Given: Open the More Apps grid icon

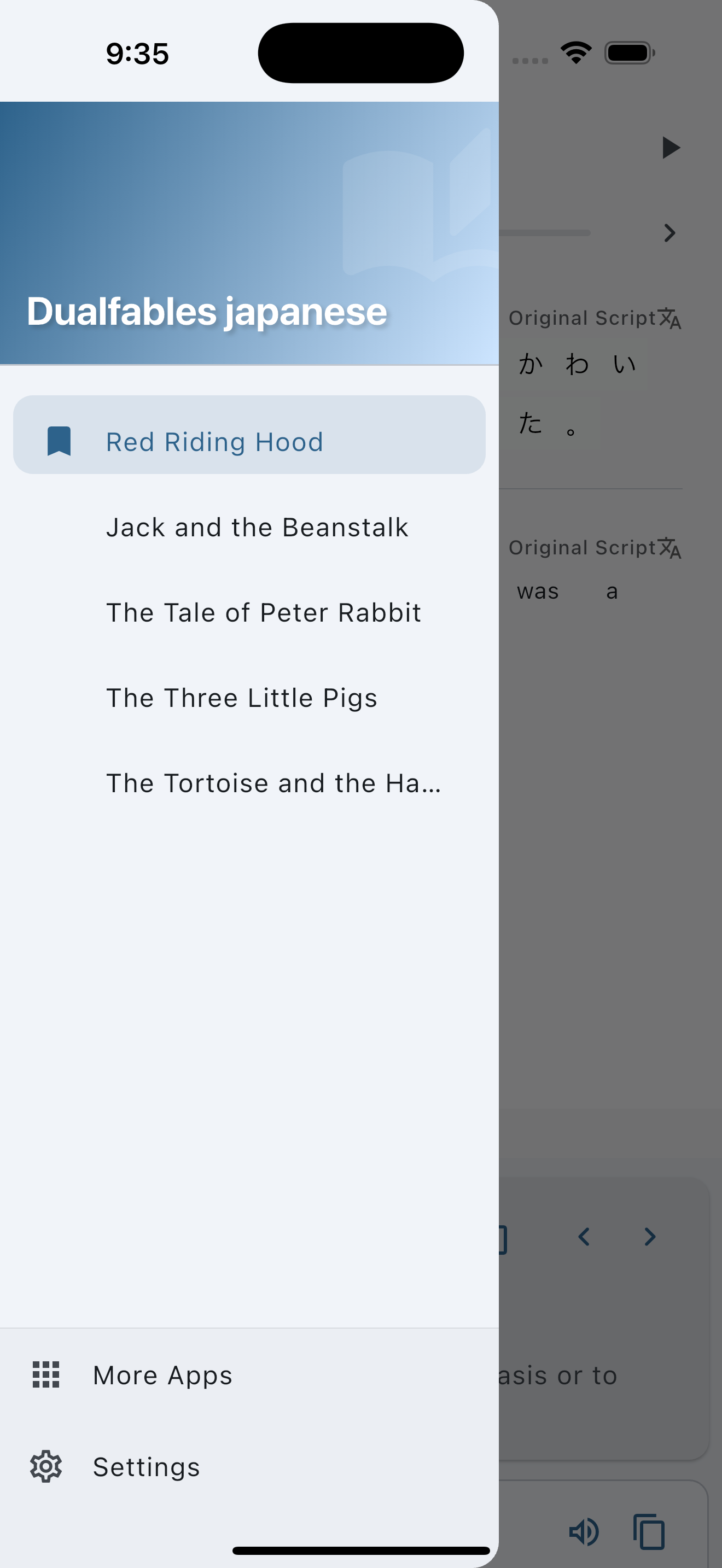Looking at the screenshot, I should 45,1374.
